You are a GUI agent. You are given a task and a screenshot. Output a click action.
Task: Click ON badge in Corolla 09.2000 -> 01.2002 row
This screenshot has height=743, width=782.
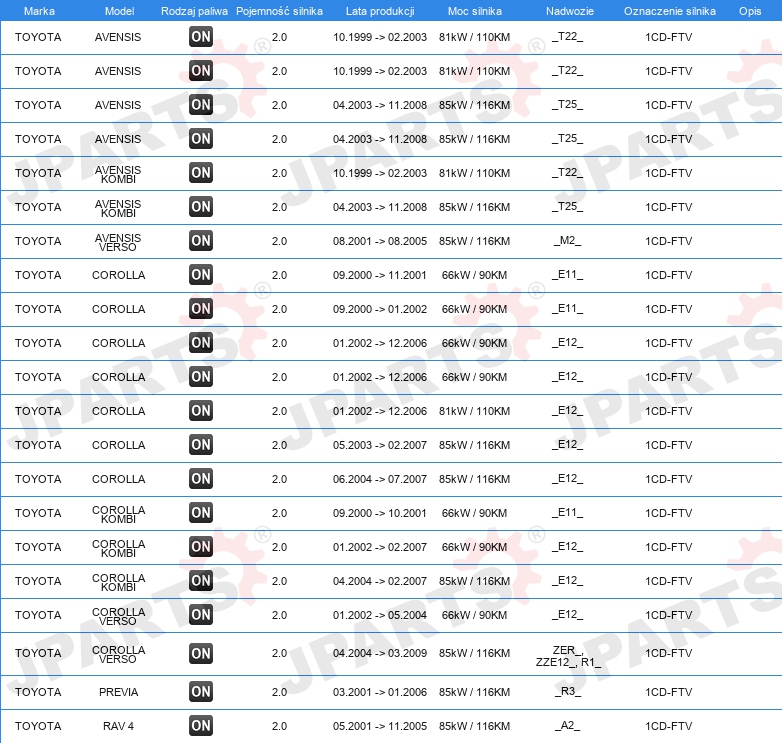coord(201,309)
